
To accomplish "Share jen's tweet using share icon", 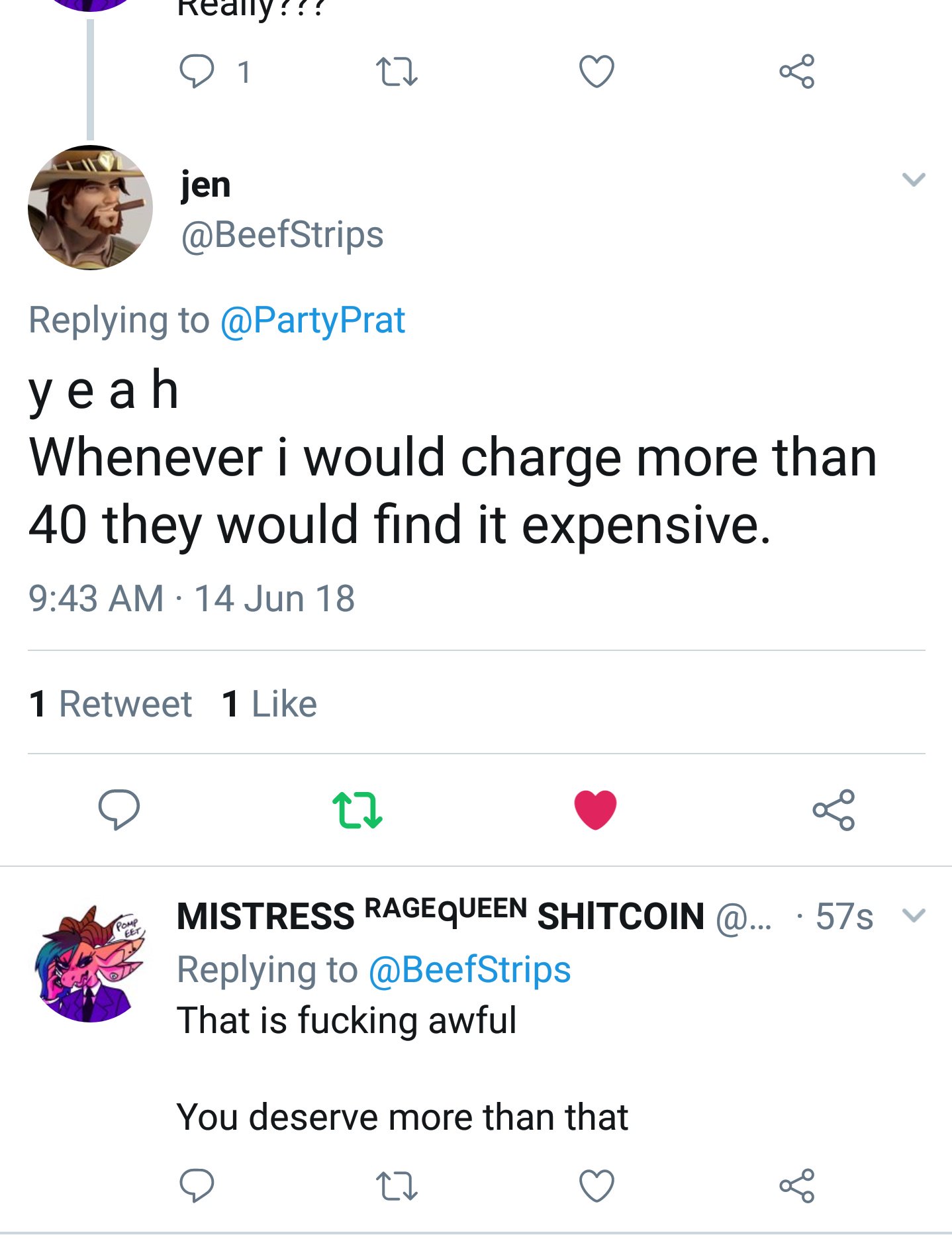I will 833,809.
